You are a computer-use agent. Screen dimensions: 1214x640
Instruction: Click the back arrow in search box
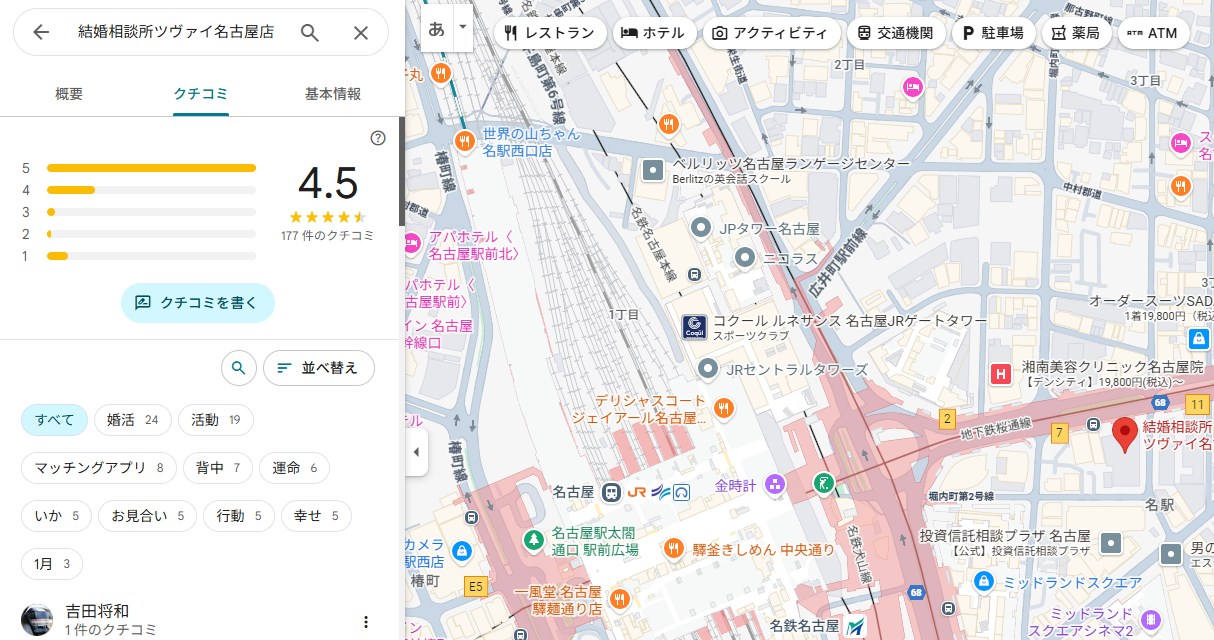(x=41, y=32)
